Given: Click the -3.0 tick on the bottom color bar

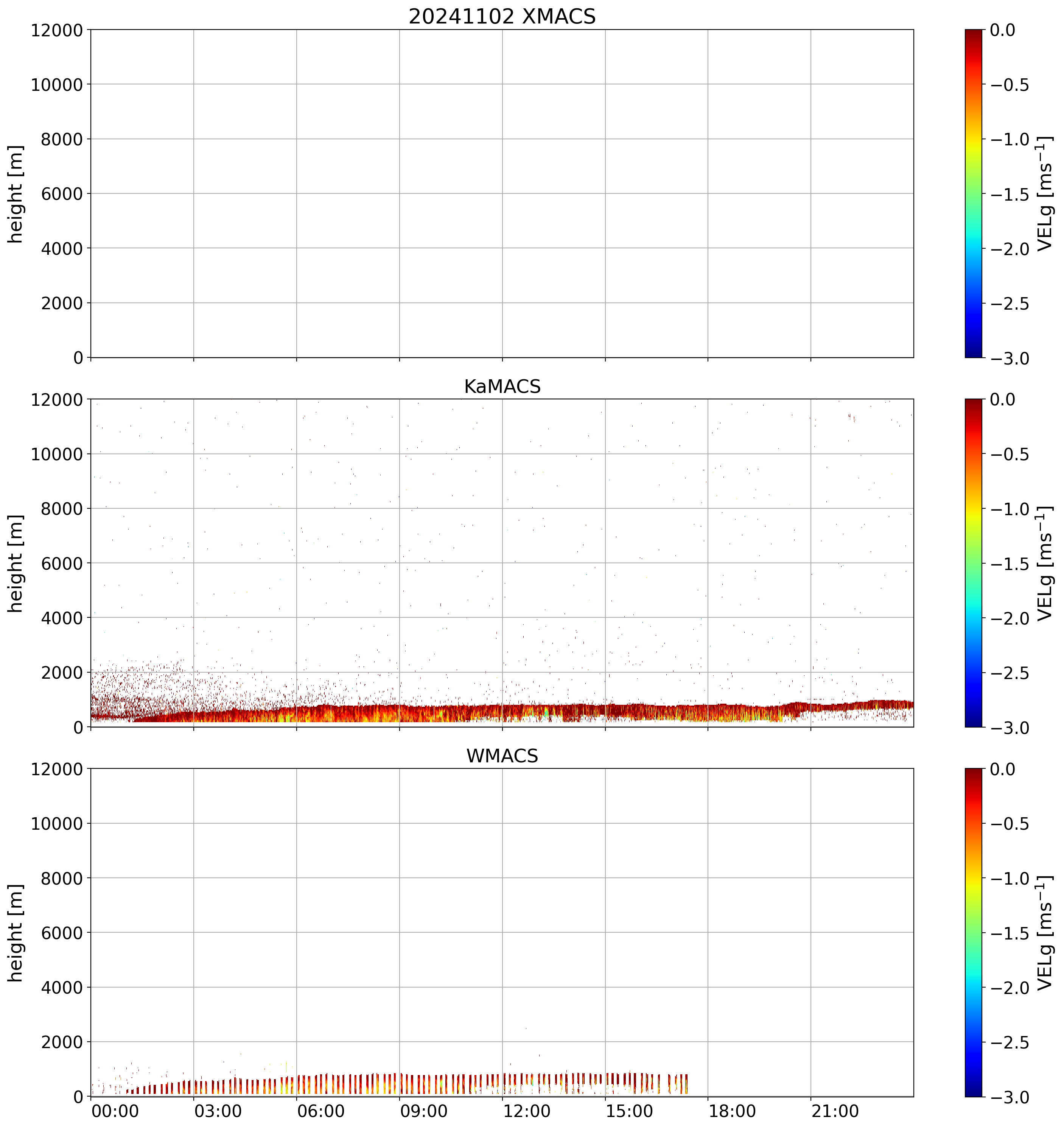Looking at the screenshot, I should tap(1010, 1097).
